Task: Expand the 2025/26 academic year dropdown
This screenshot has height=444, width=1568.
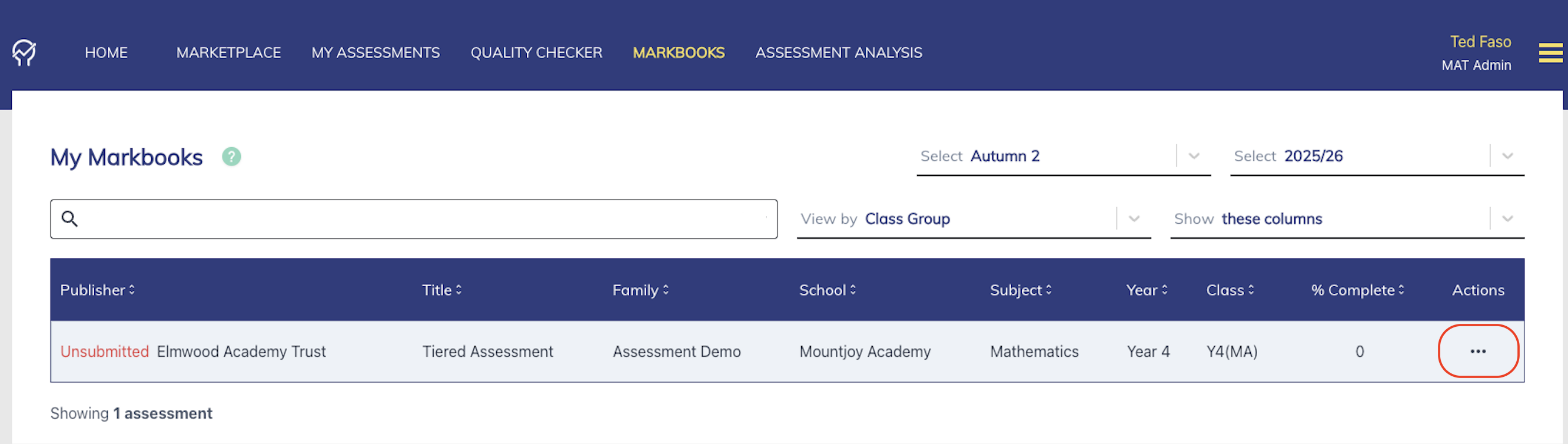Action: (x=1507, y=157)
